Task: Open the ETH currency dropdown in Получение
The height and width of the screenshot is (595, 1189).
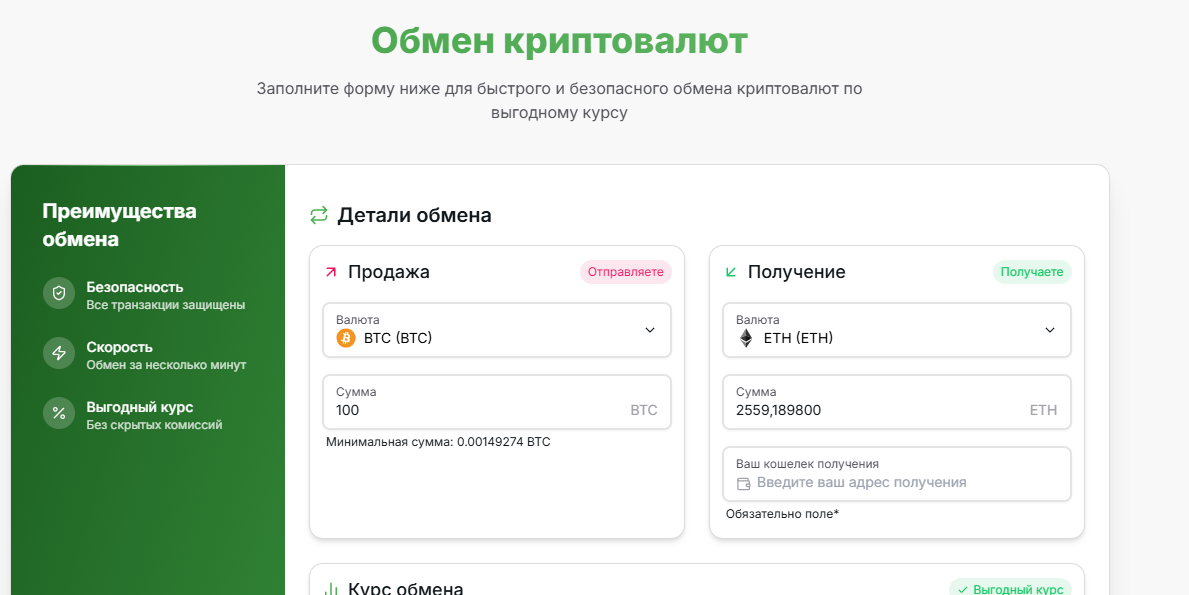Action: coord(896,330)
